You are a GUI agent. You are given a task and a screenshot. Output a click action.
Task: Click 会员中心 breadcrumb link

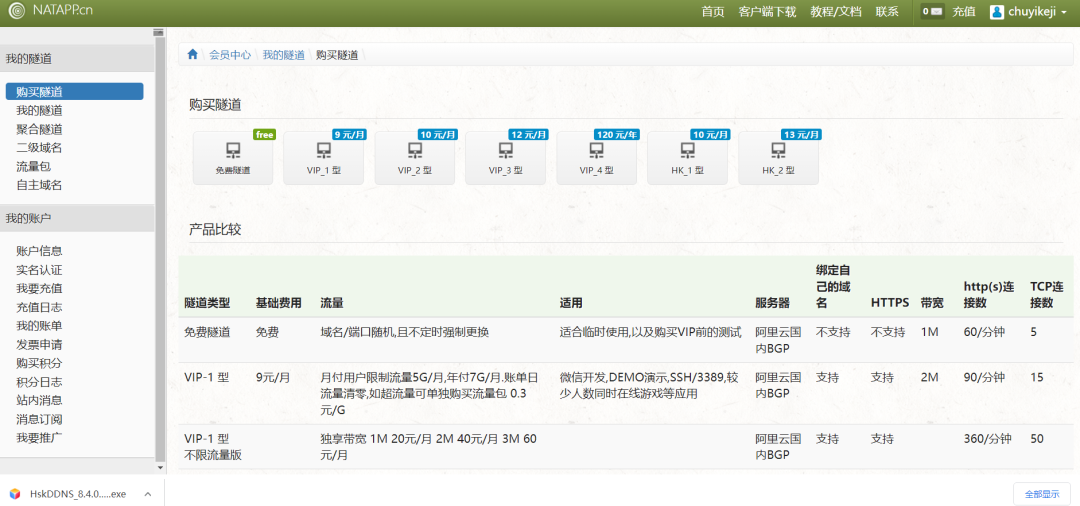(x=230, y=55)
